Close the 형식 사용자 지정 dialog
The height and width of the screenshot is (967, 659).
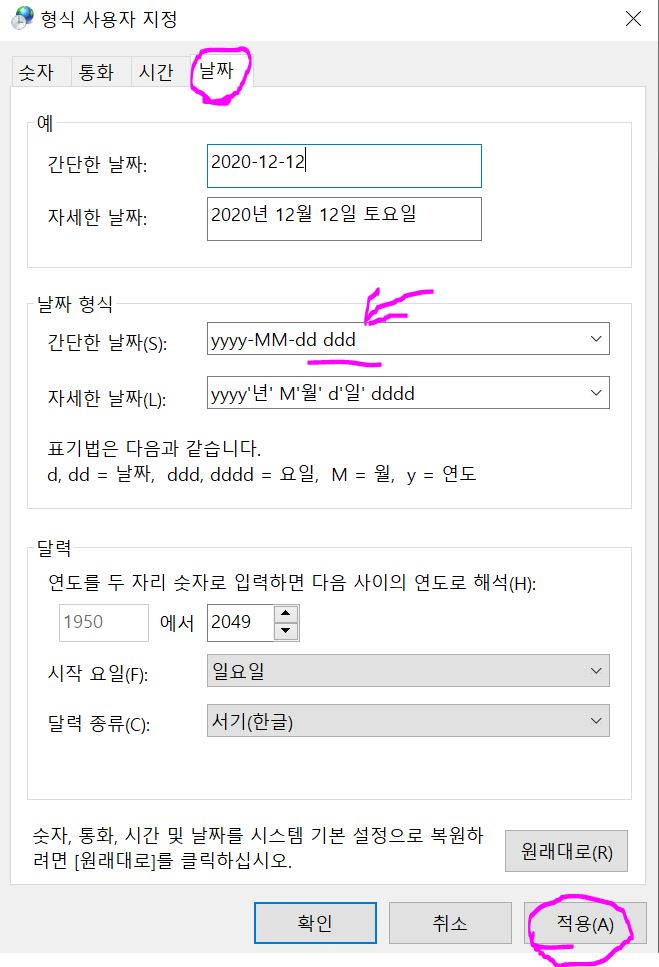tap(633, 19)
